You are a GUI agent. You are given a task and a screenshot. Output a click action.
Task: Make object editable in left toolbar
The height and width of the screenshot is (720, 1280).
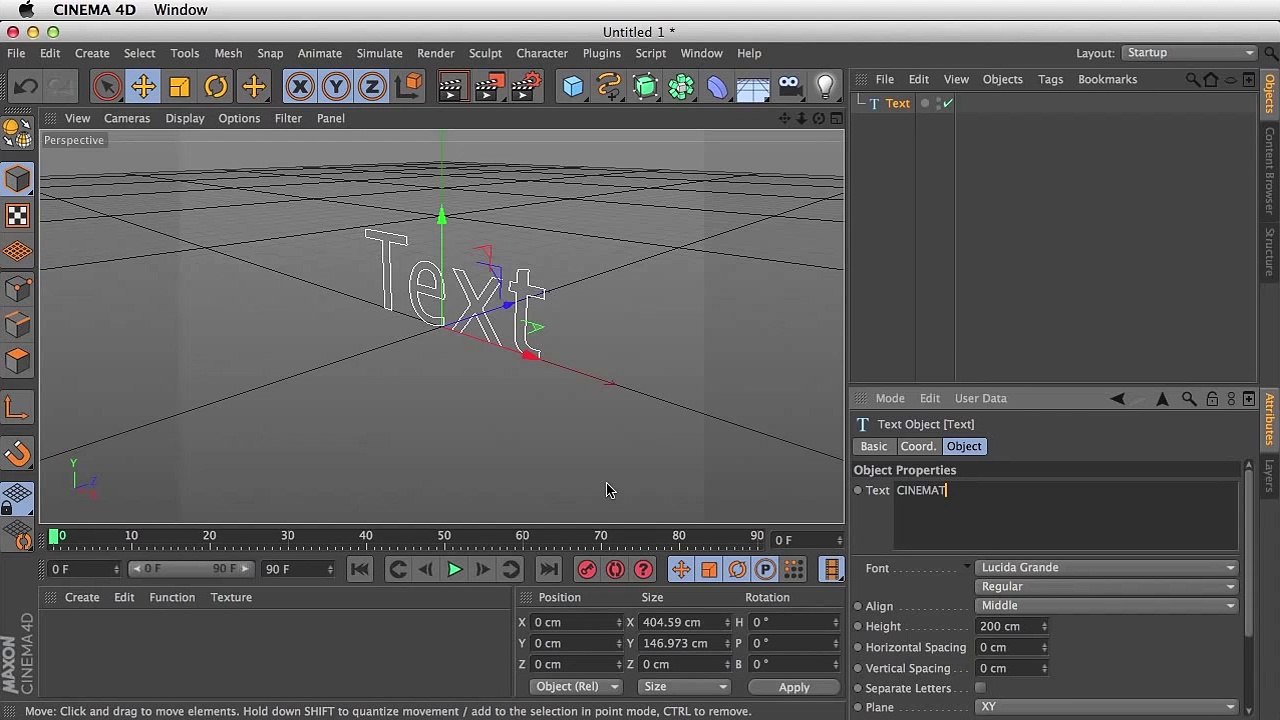[18, 131]
